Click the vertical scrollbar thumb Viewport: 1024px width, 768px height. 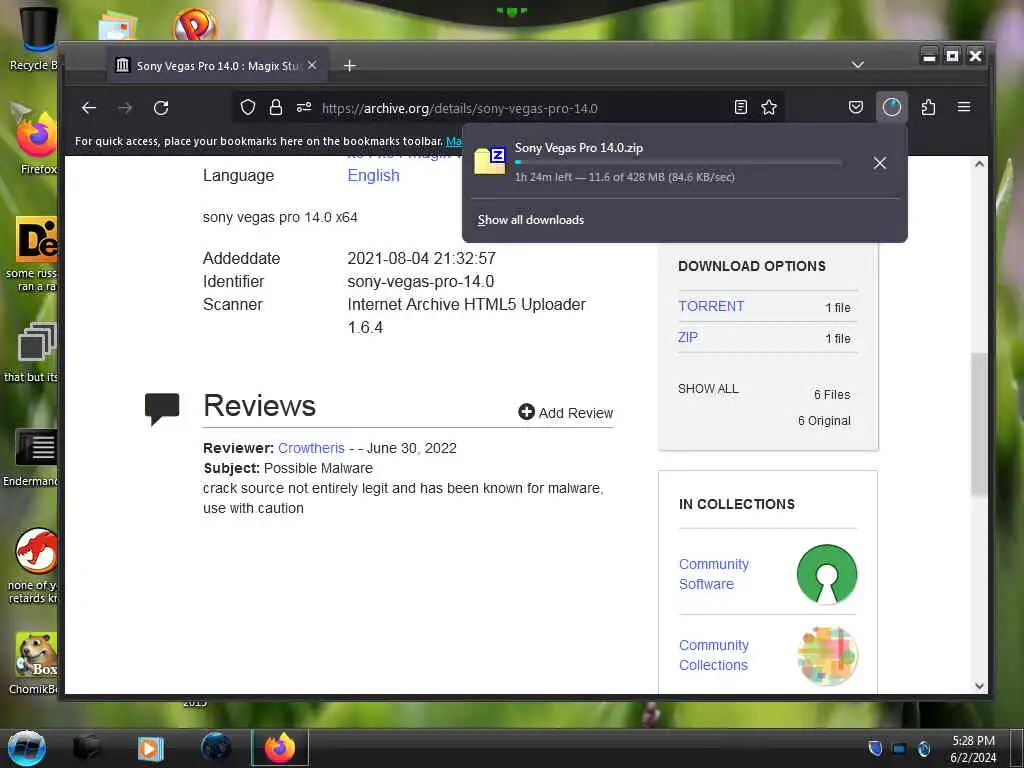click(978, 423)
